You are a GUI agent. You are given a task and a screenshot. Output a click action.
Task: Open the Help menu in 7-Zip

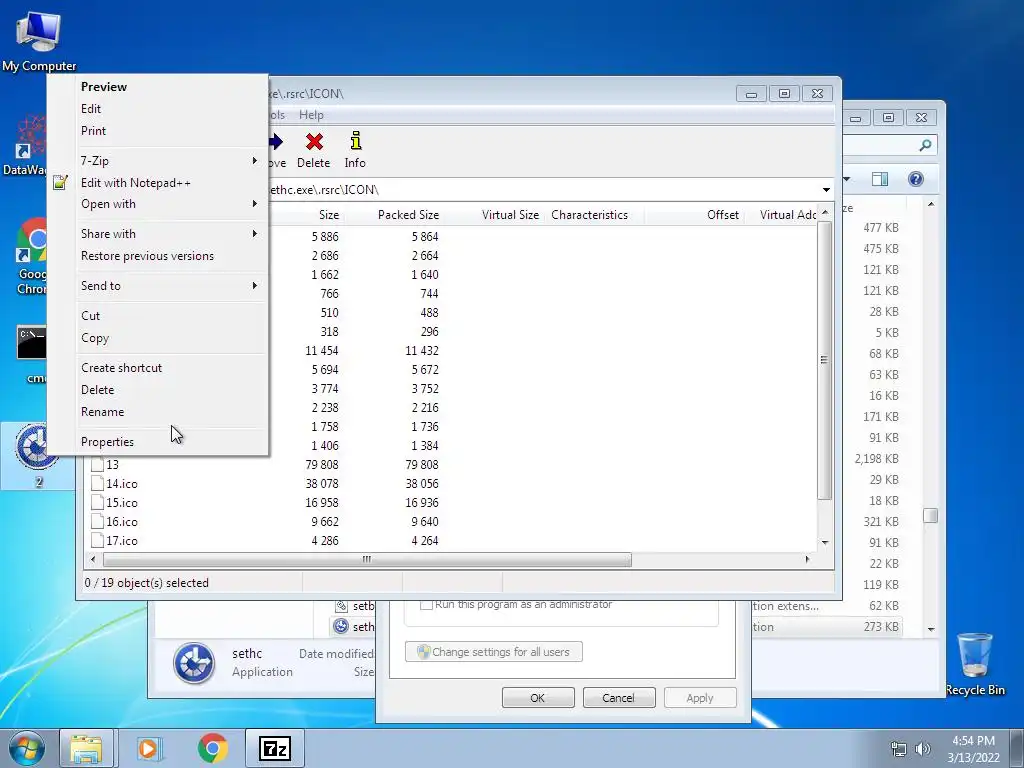coord(311,115)
